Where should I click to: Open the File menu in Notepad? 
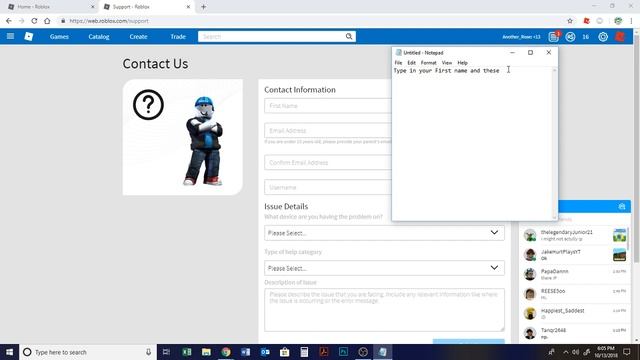pos(398,63)
